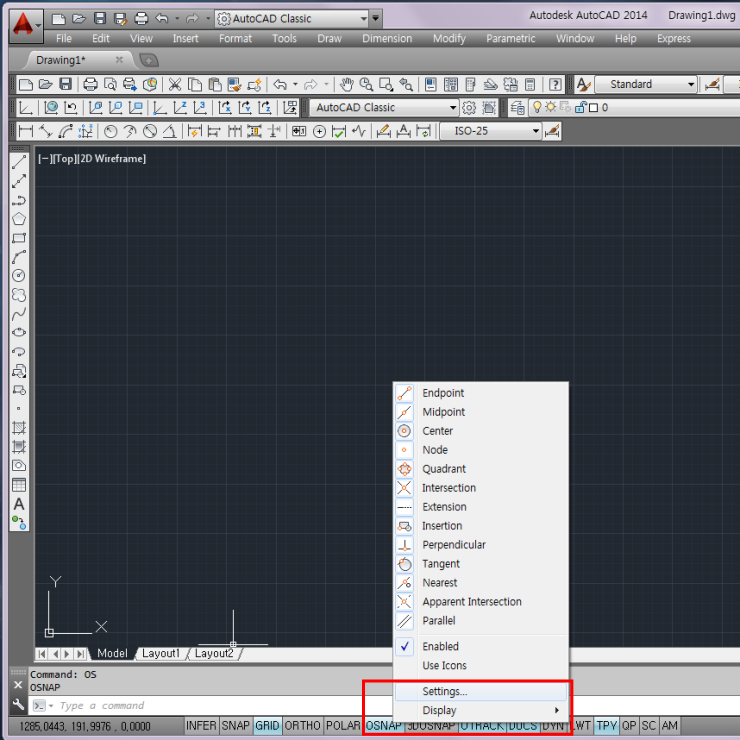This screenshot has height=740, width=740.
Task: Toggle QP quick properties in status bar
Action: [x=629, y=725]
